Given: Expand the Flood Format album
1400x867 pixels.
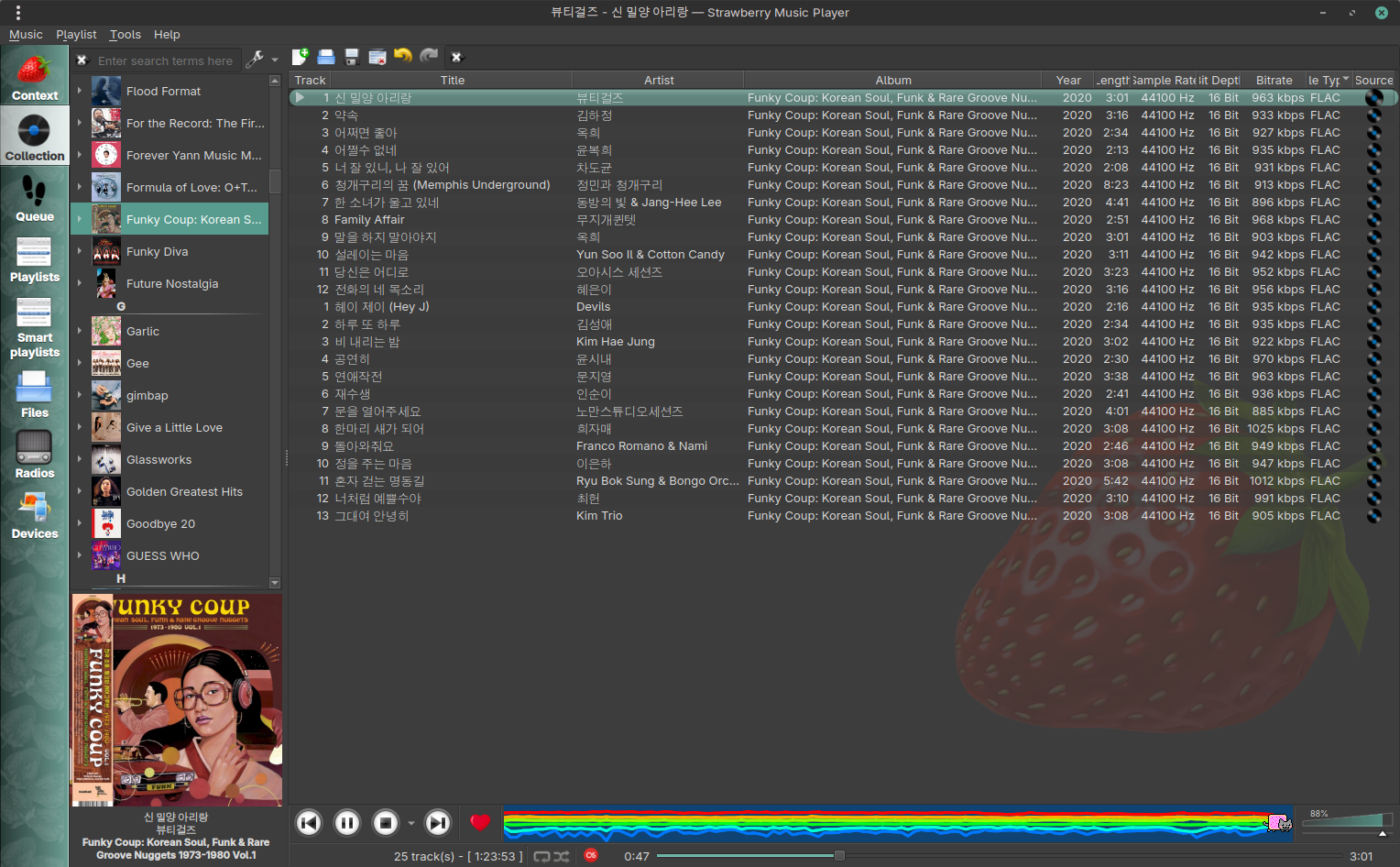Looking at the screenshot, I should tap(80, 91).
